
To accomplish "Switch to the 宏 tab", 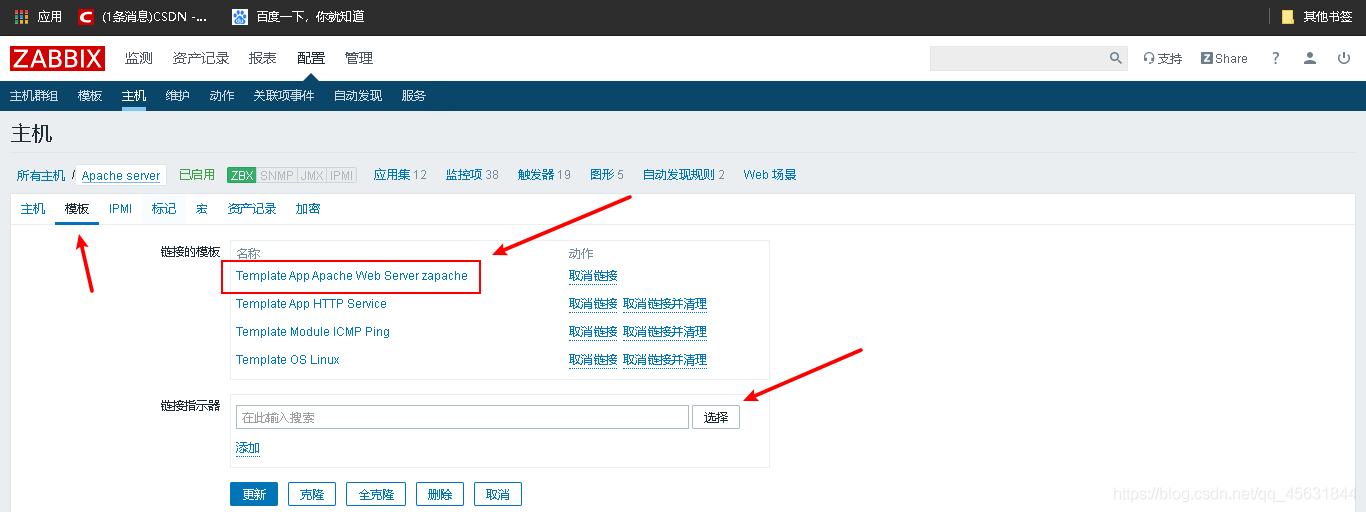I will pyautogui.click(x=202, y=209).
